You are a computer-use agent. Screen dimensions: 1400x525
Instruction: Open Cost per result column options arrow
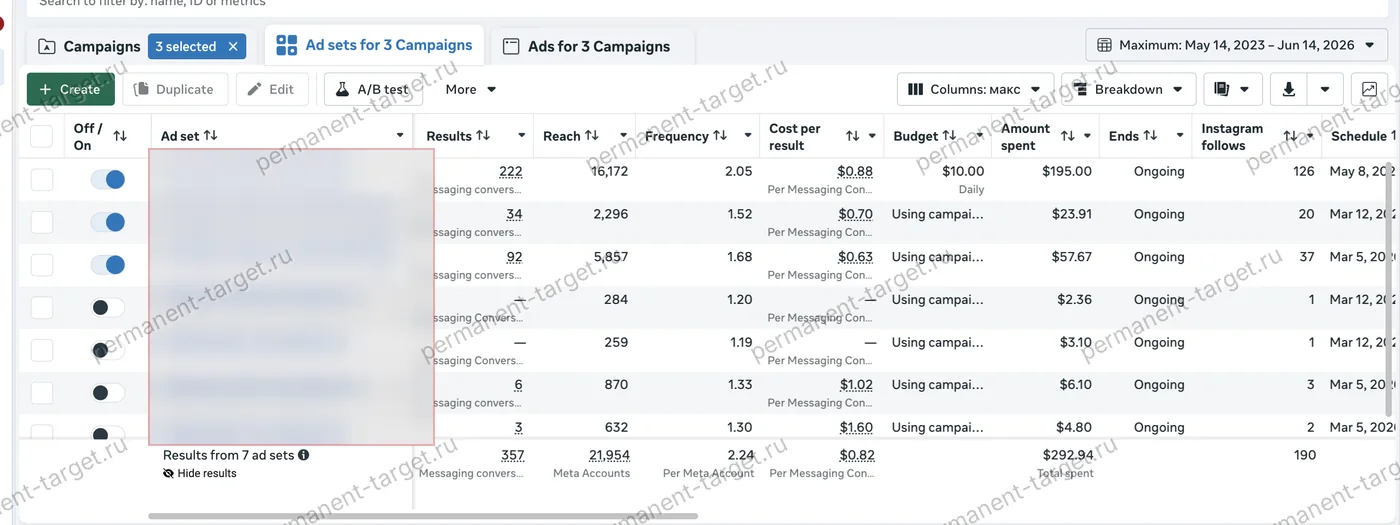tap(872, 136)
